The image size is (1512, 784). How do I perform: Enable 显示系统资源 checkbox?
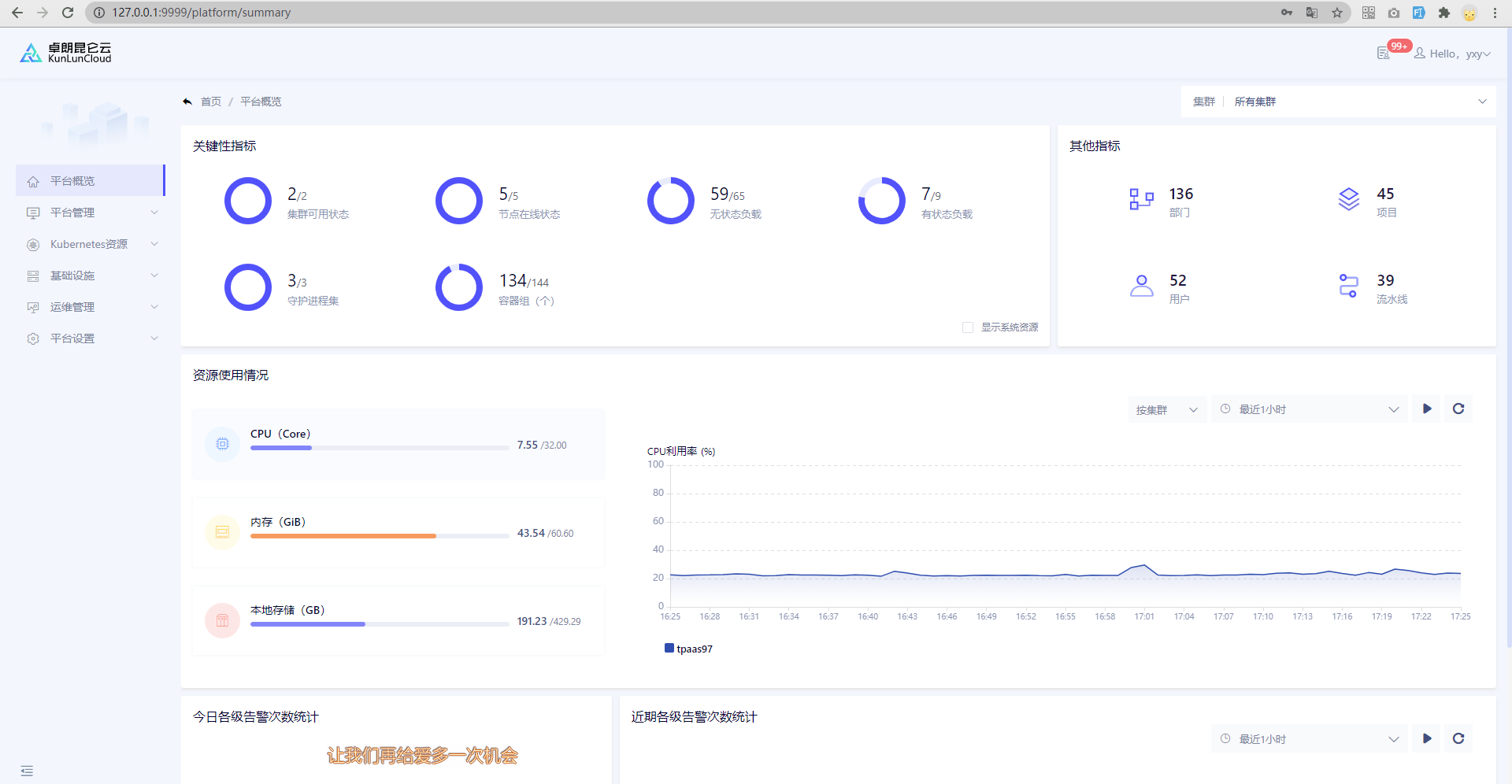tap(968, 327)
